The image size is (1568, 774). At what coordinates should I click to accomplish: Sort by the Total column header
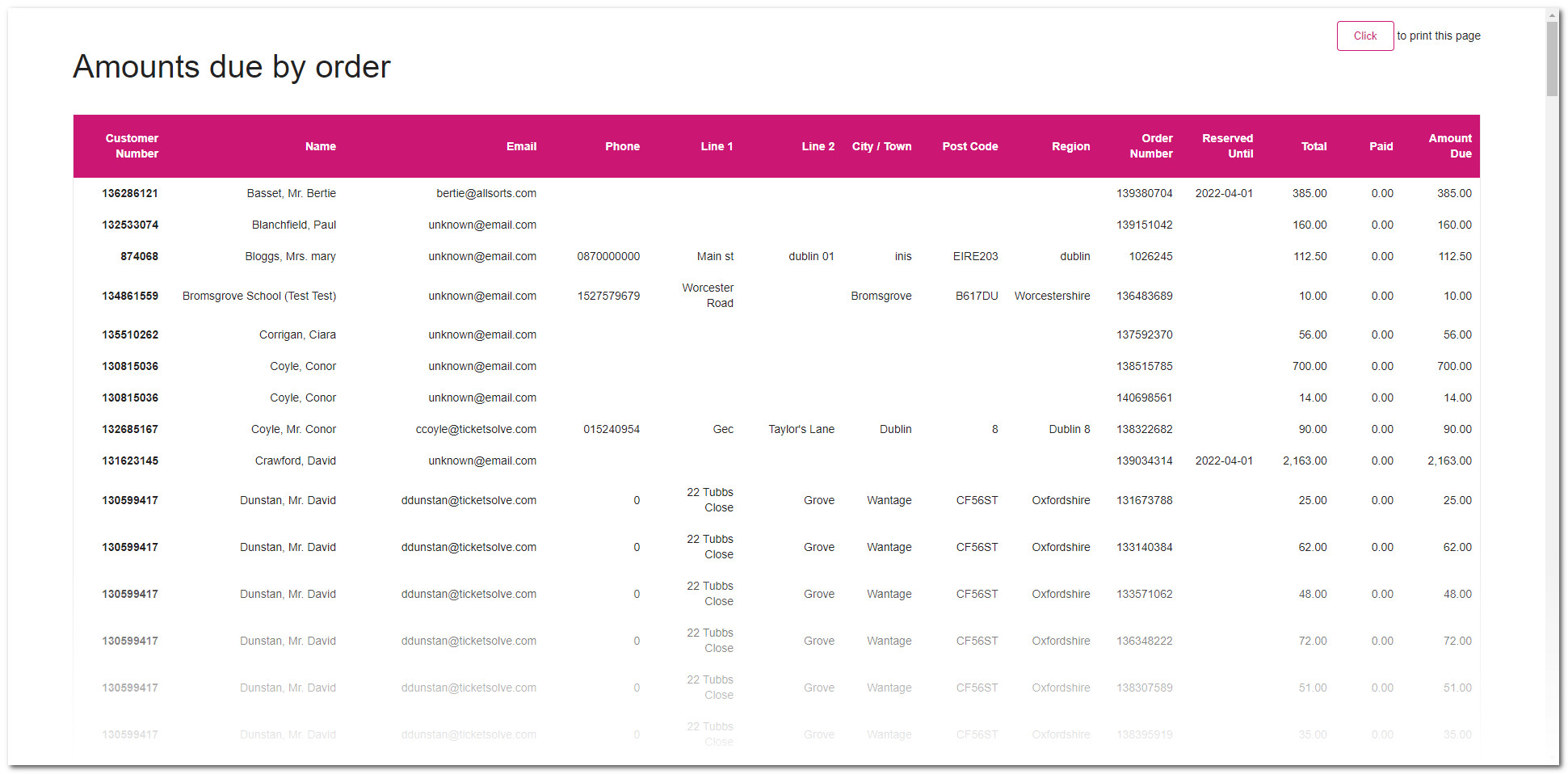1314,146
